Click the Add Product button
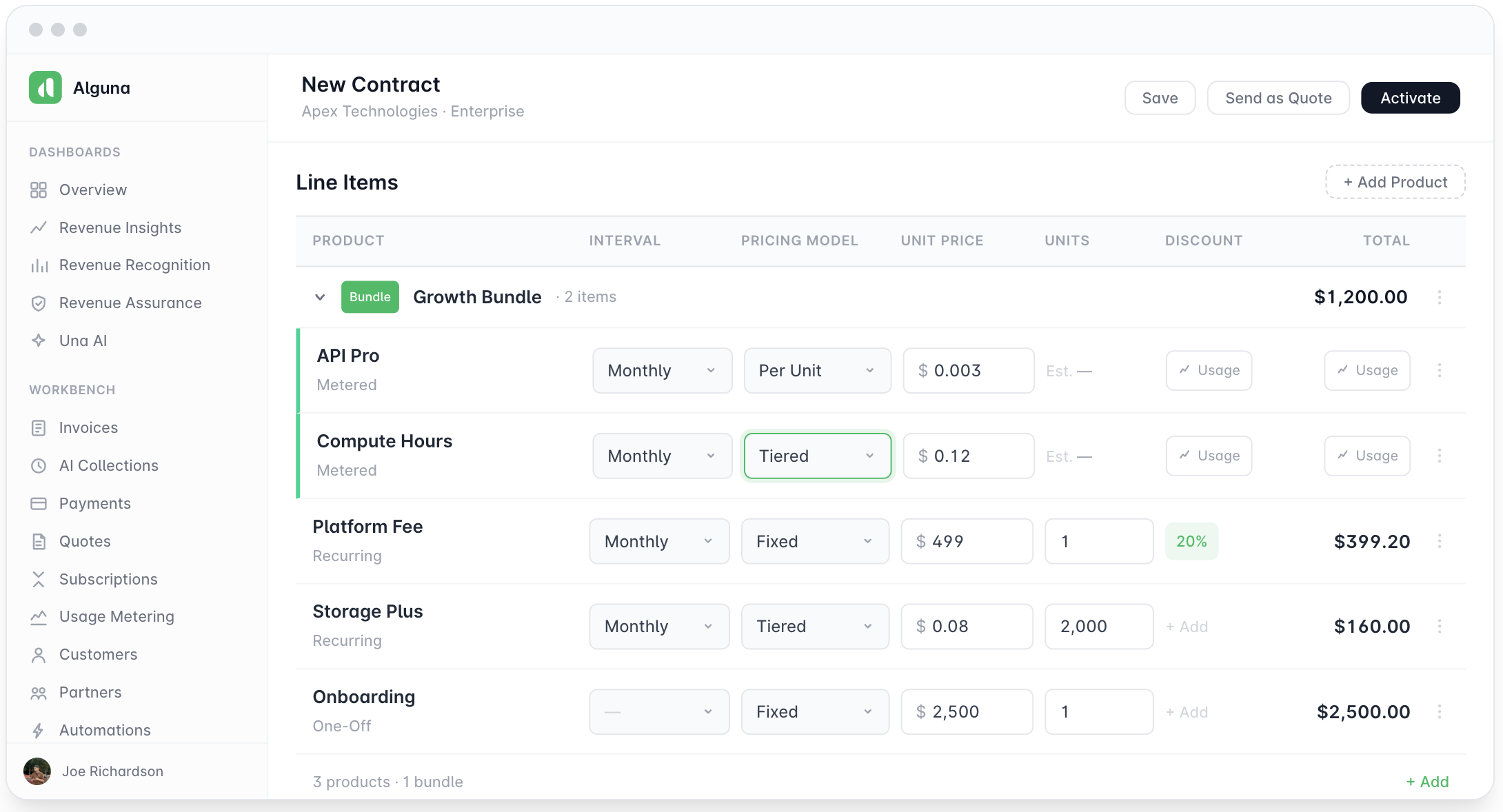1503x812 pixels. click(x=1395, y=182)
